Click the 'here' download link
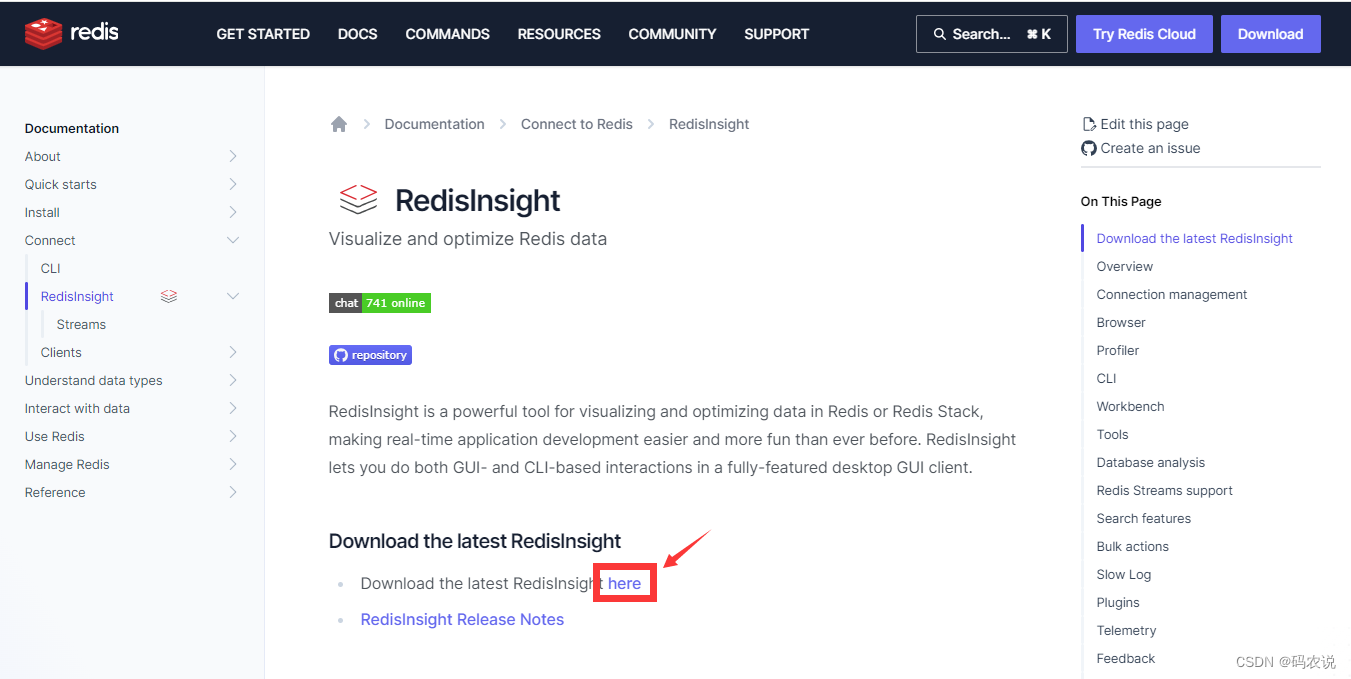 pos(625,584)
